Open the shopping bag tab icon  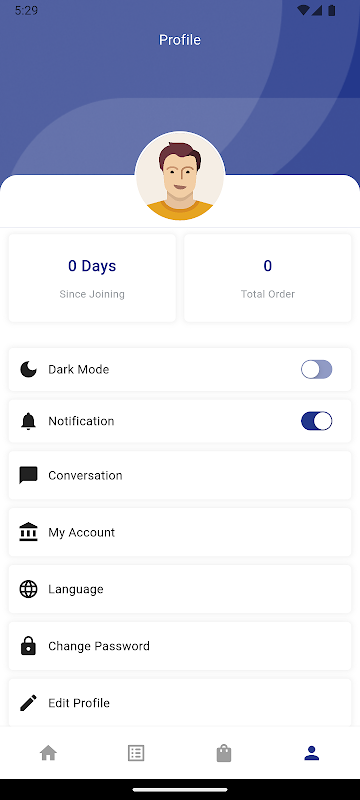point(224,753)
